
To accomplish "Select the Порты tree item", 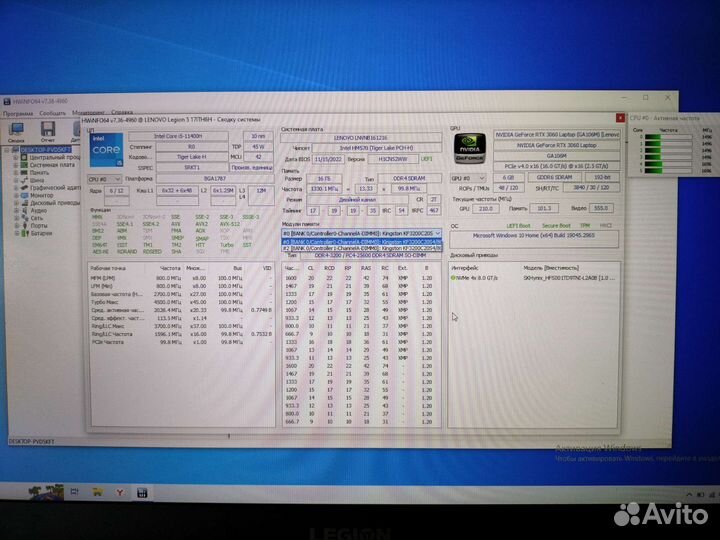I will pyautogui.click(x=39, y=225).
